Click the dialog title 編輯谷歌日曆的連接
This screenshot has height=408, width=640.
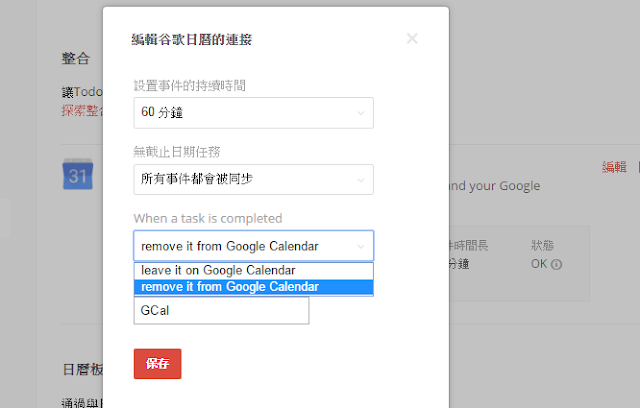[x=191, y=40]
